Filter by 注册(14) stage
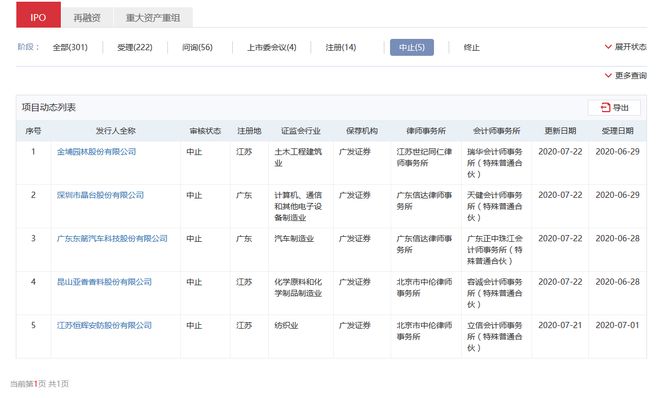This screenshot has height=398, width=660. click(x=341, y=47)
